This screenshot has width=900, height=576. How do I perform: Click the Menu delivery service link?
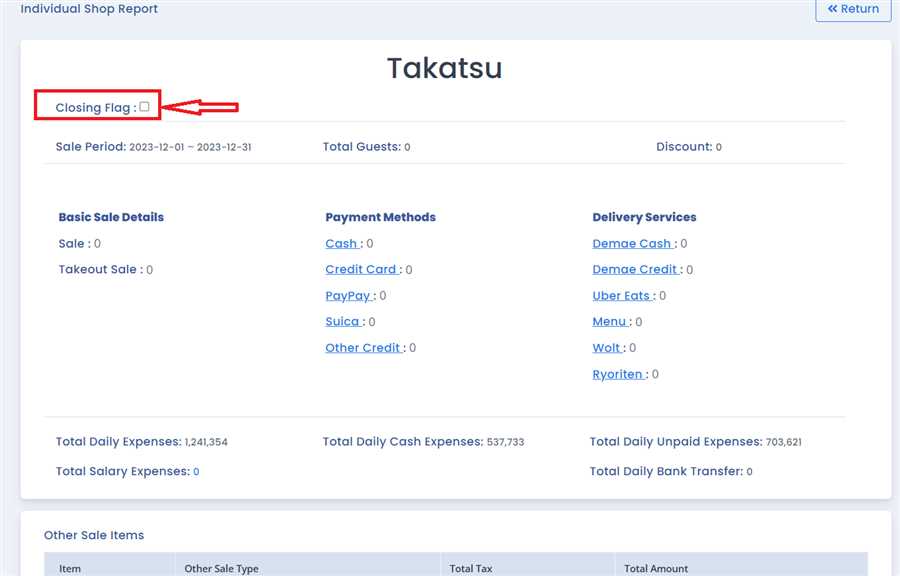tap(609, 322)
